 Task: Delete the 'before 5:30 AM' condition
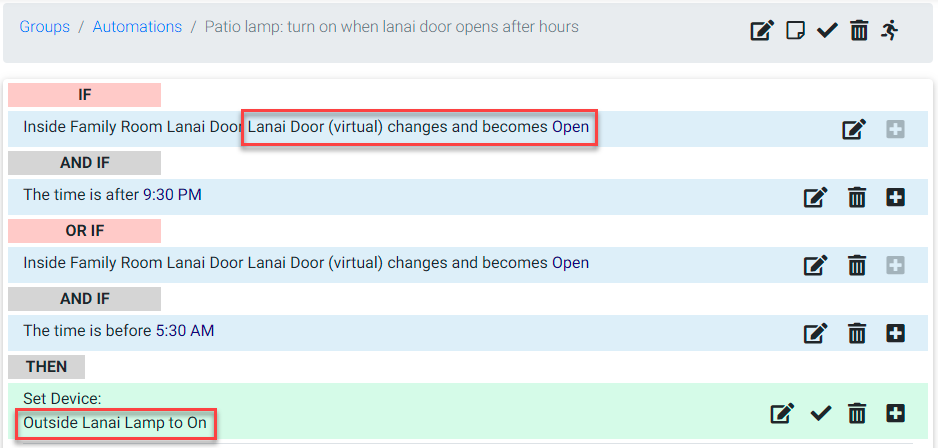coord(857,333)
